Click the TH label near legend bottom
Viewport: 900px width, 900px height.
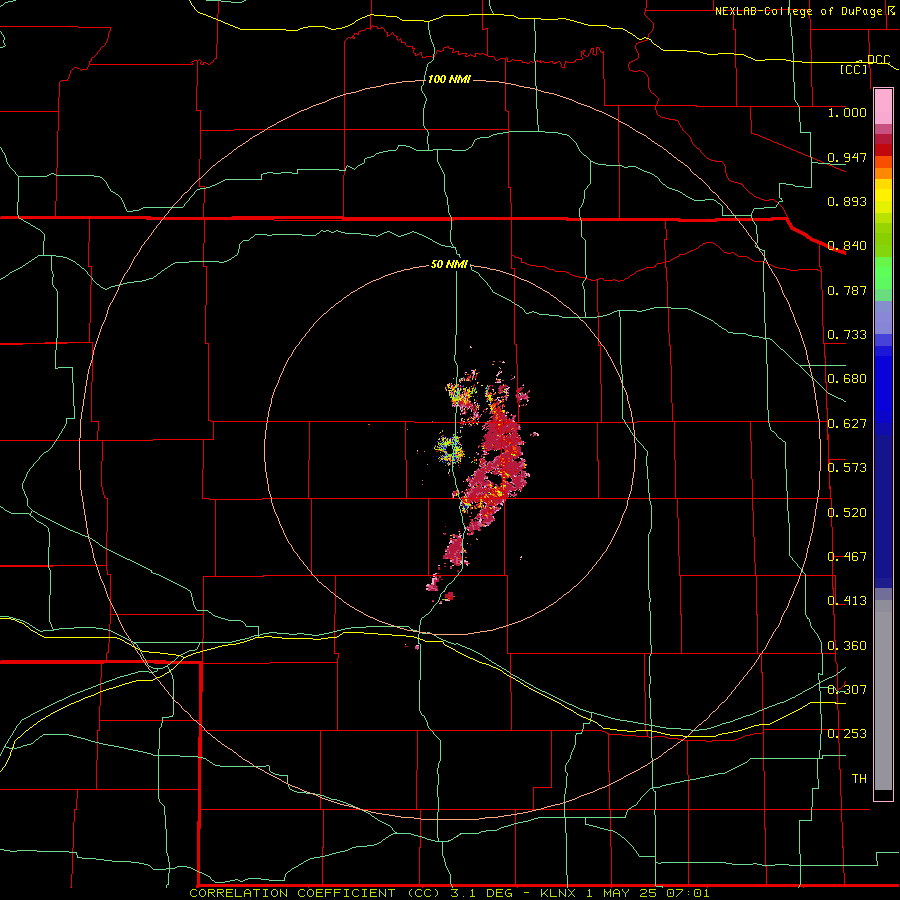pyautogui.click(x=859, y=779)
